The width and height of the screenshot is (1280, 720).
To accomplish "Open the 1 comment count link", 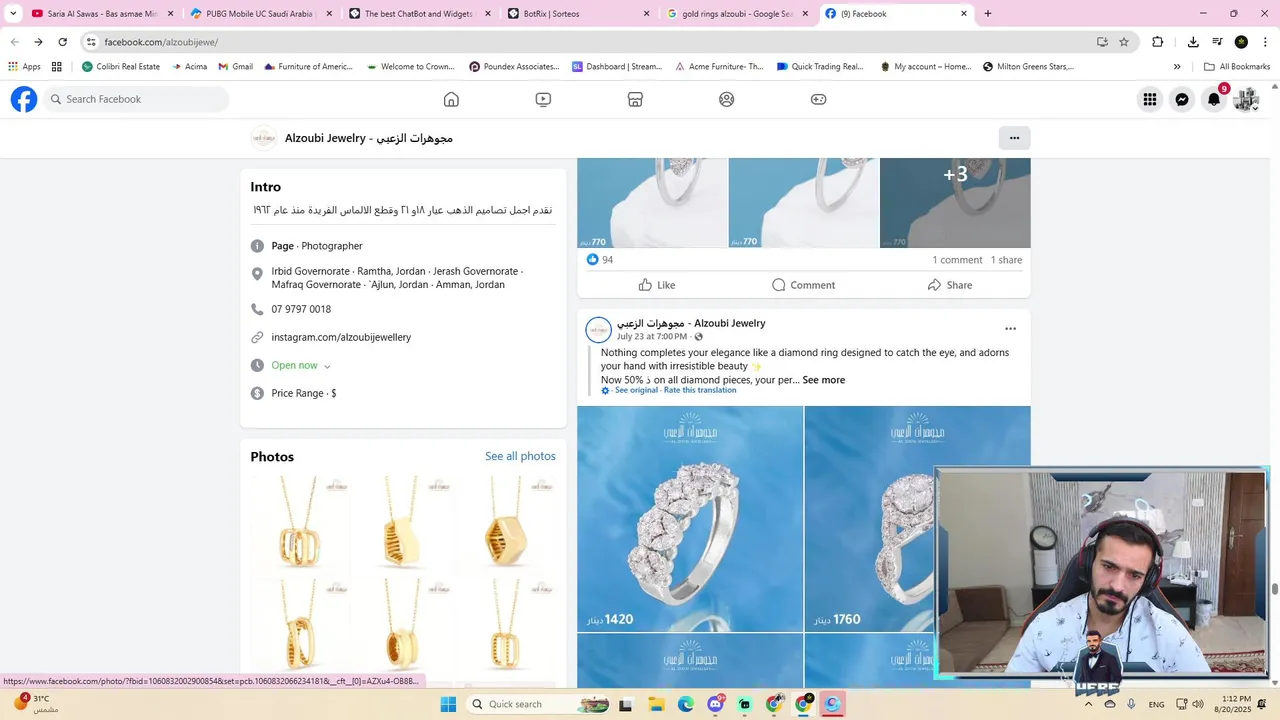I will [x=957, y=260].
